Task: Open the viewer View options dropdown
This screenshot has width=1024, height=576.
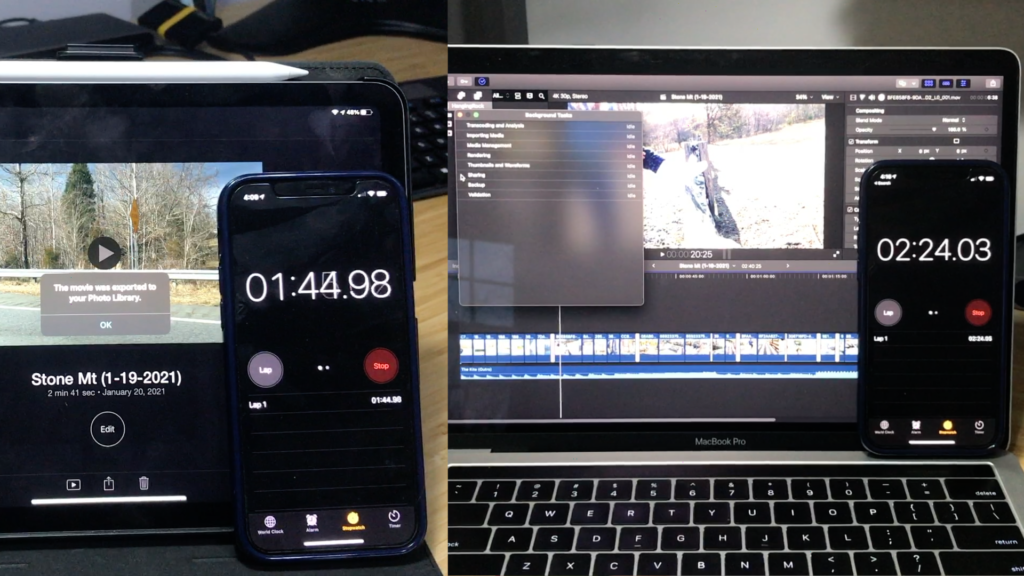Action: 829,97
